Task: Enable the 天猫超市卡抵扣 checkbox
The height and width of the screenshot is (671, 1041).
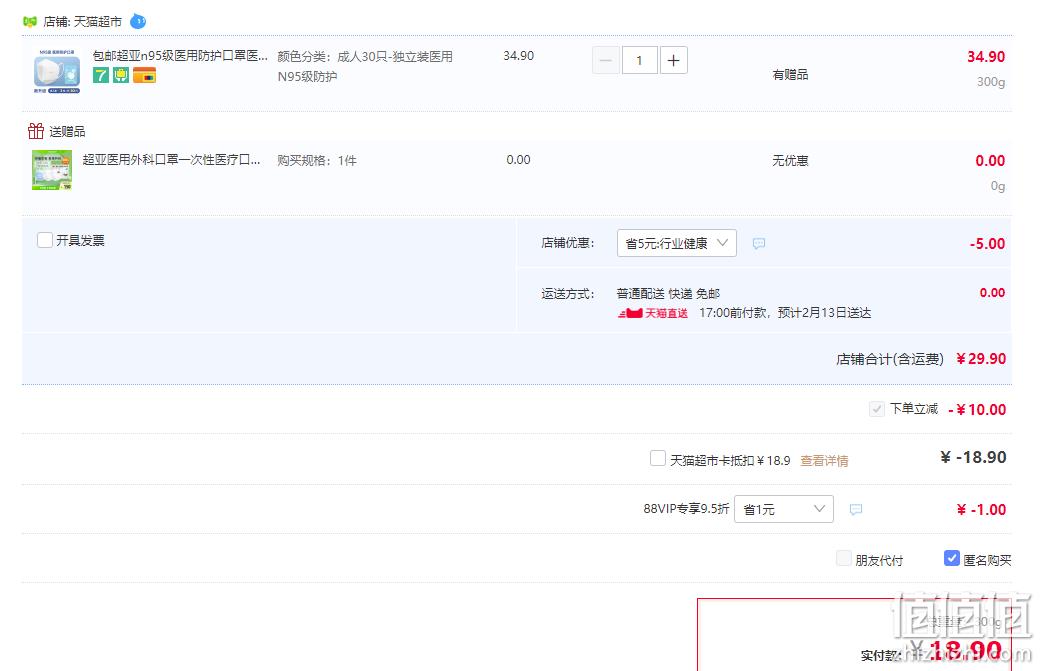Action: tap(658, 459)
